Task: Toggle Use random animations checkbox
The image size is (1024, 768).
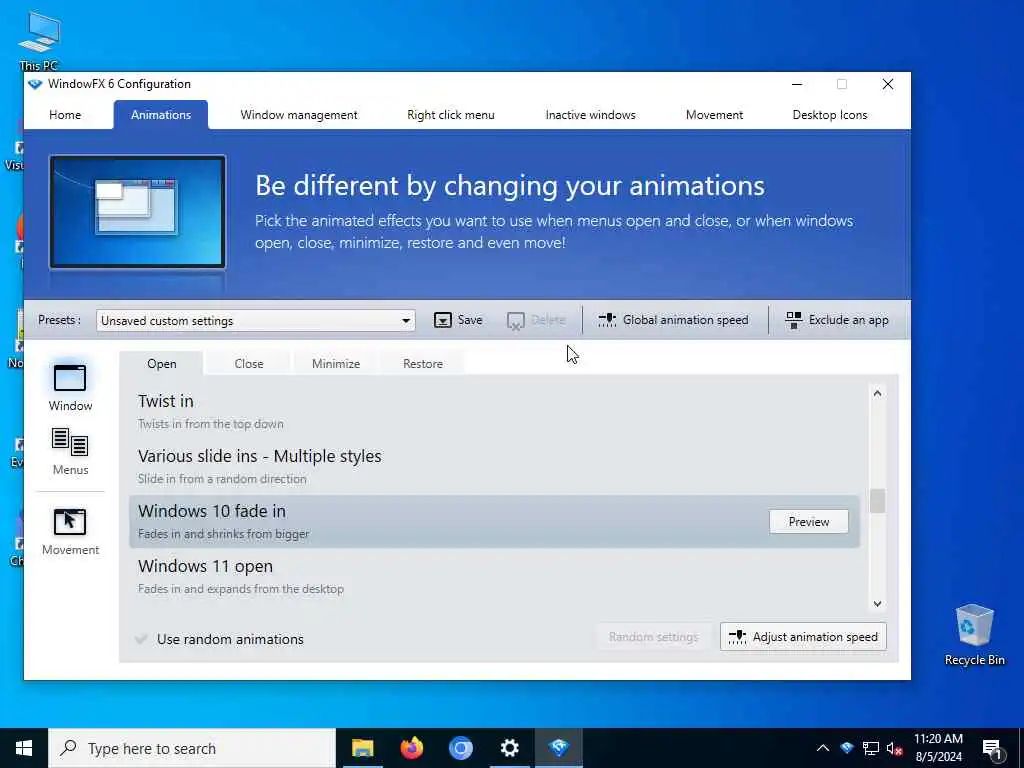Action: (x=141, y=639)
